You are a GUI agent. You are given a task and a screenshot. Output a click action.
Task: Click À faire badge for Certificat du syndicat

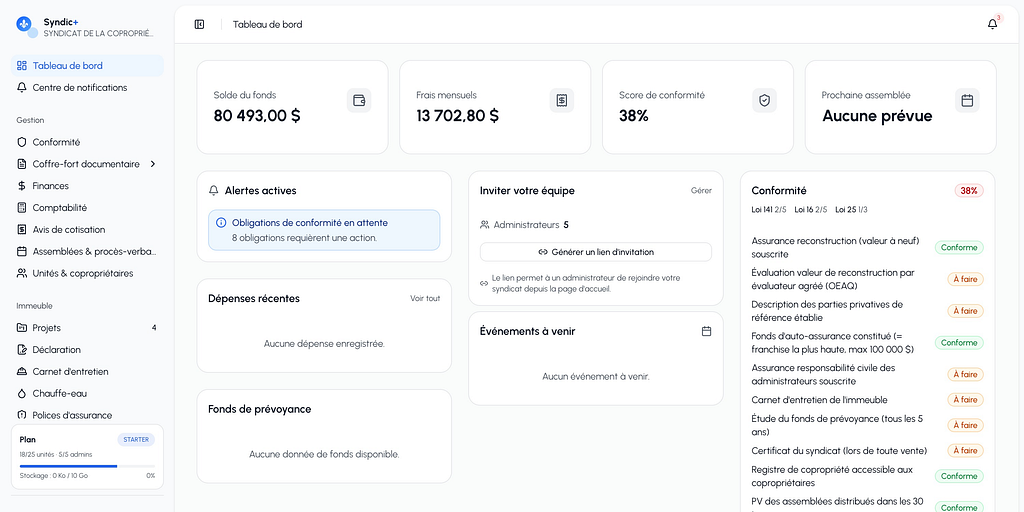point(965,451)
